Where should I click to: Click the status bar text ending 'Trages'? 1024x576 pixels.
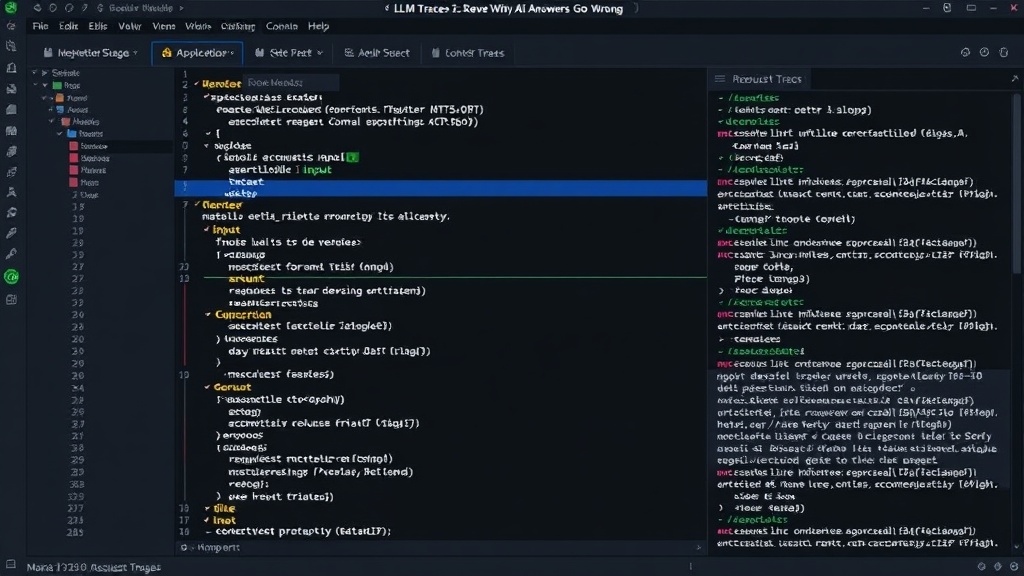click(x=94, y=567)
